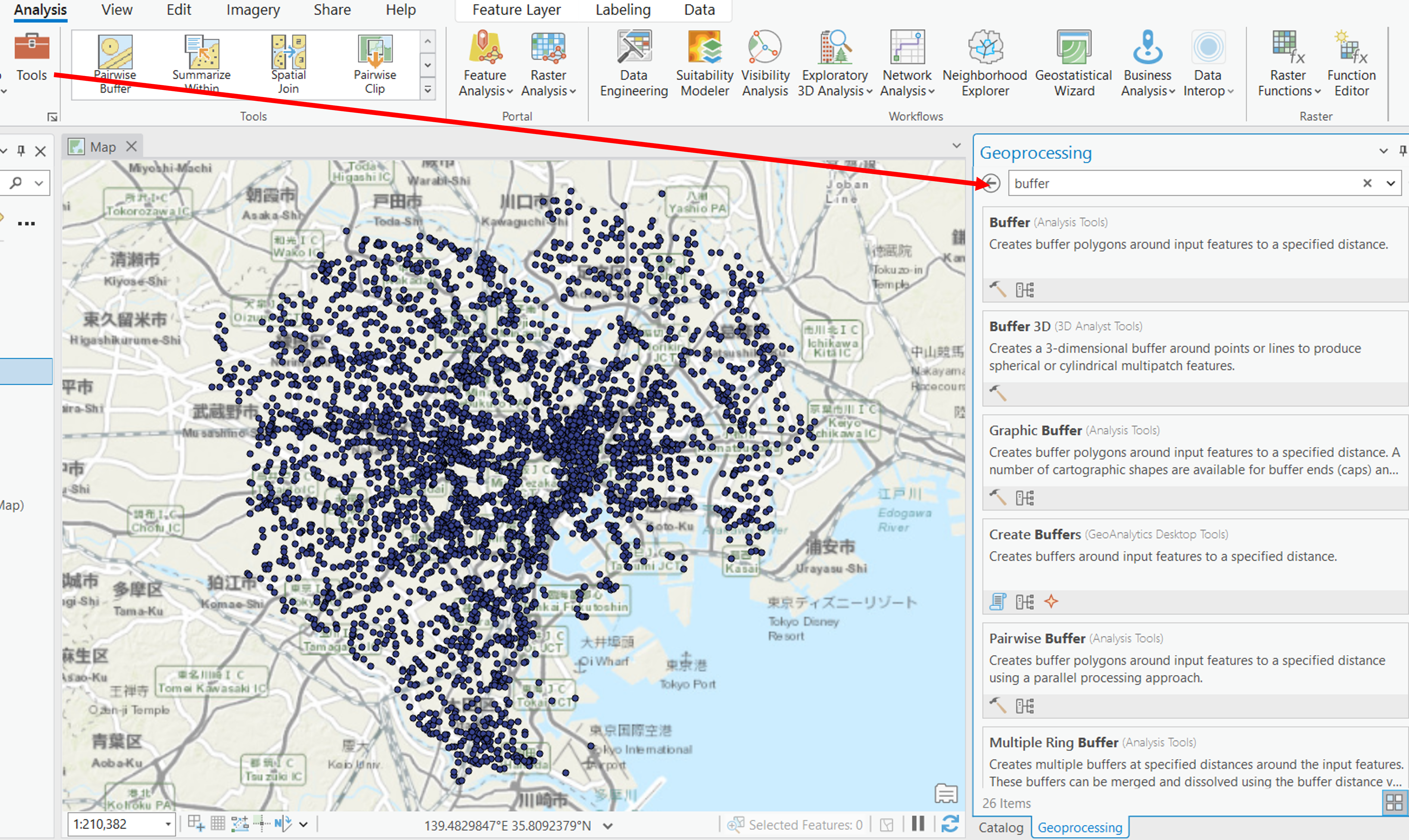Image resolution: width=1409 pixels, height=840 pixels.
Task: Toggle the tile view button in Geoprocessing
Action: (x=1394, y=802)
